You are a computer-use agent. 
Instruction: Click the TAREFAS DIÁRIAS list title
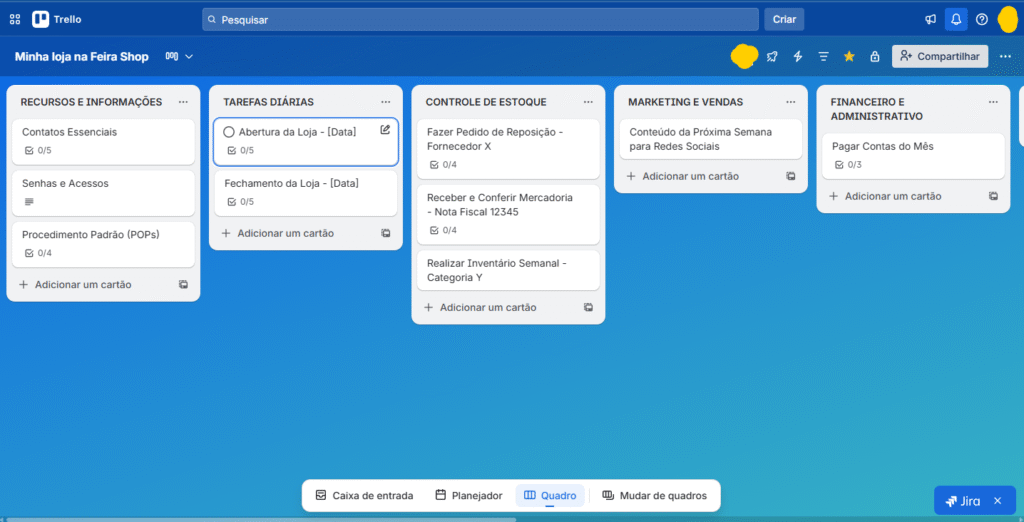(x=268, y=102)
